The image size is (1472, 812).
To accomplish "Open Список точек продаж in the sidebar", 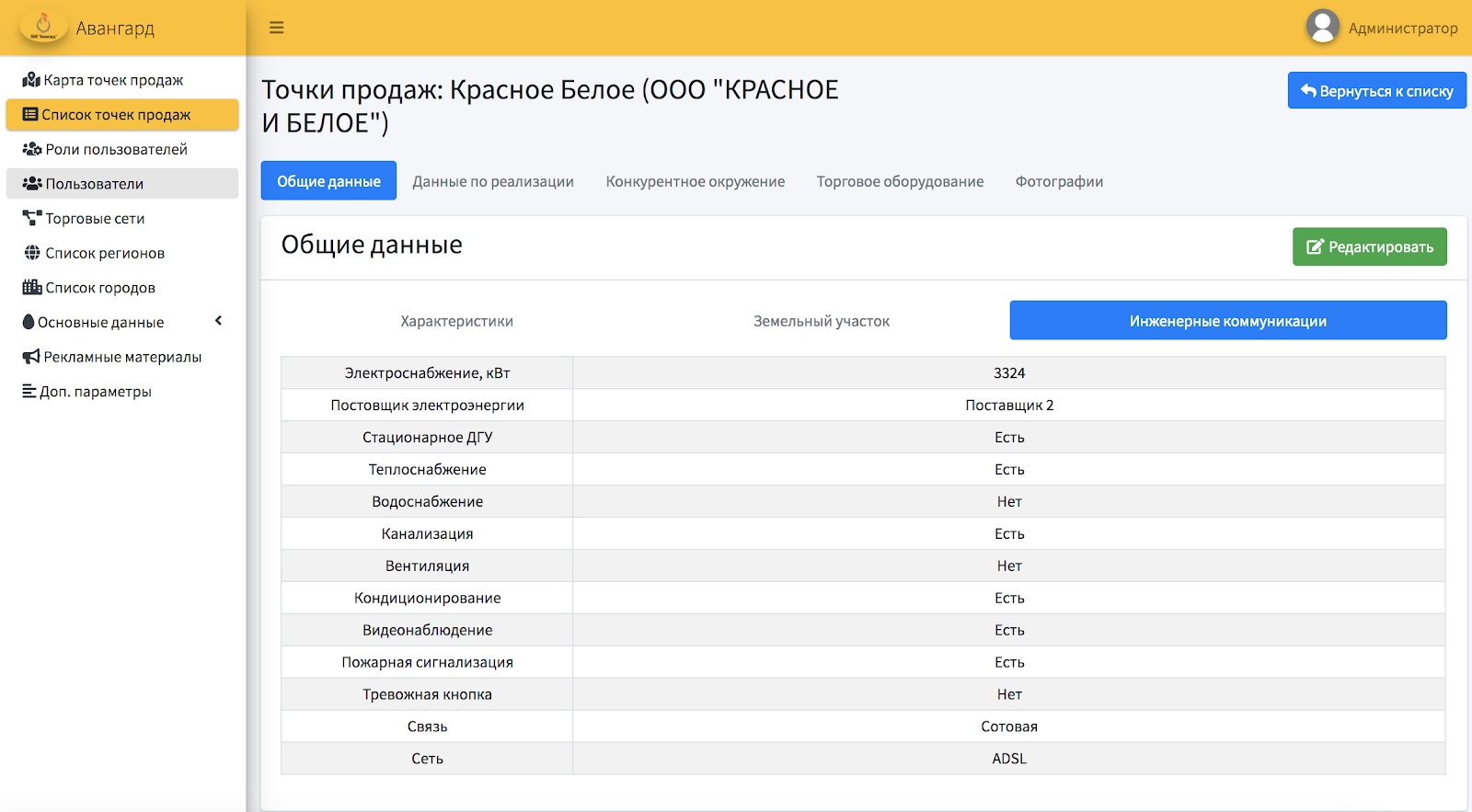I will coord(122,115).
